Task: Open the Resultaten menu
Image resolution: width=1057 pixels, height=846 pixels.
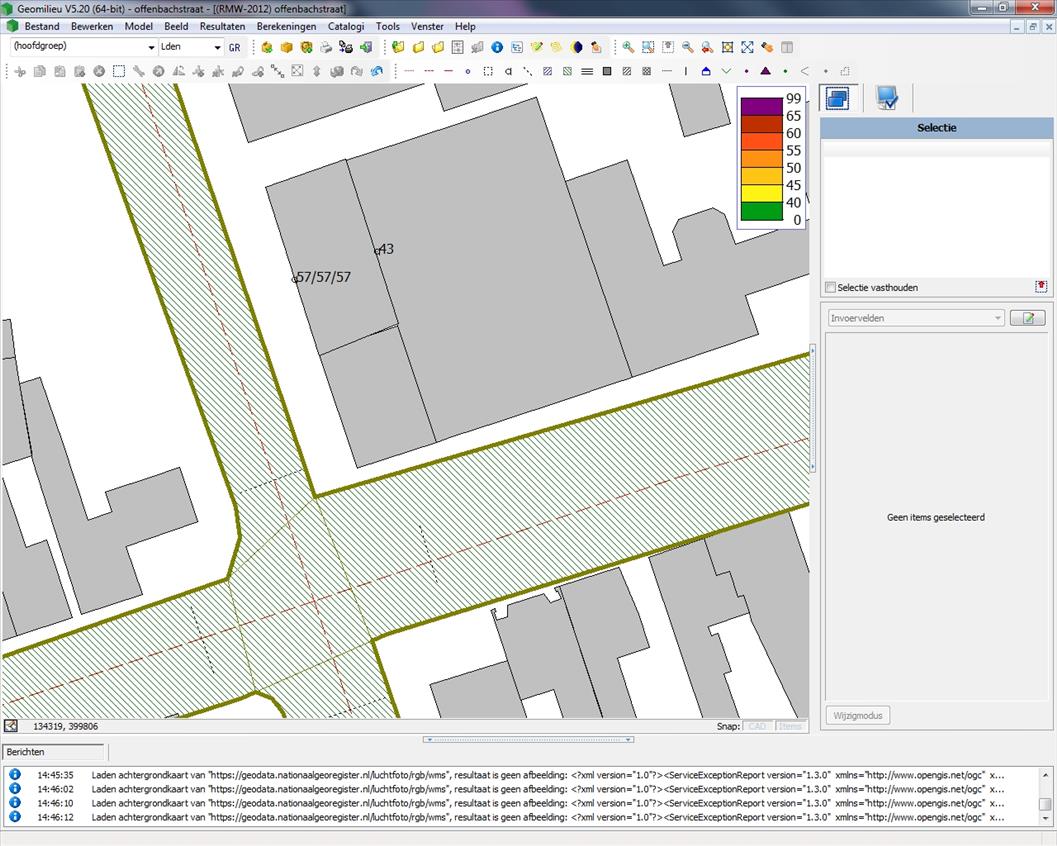Action: (x=222, y=26)
